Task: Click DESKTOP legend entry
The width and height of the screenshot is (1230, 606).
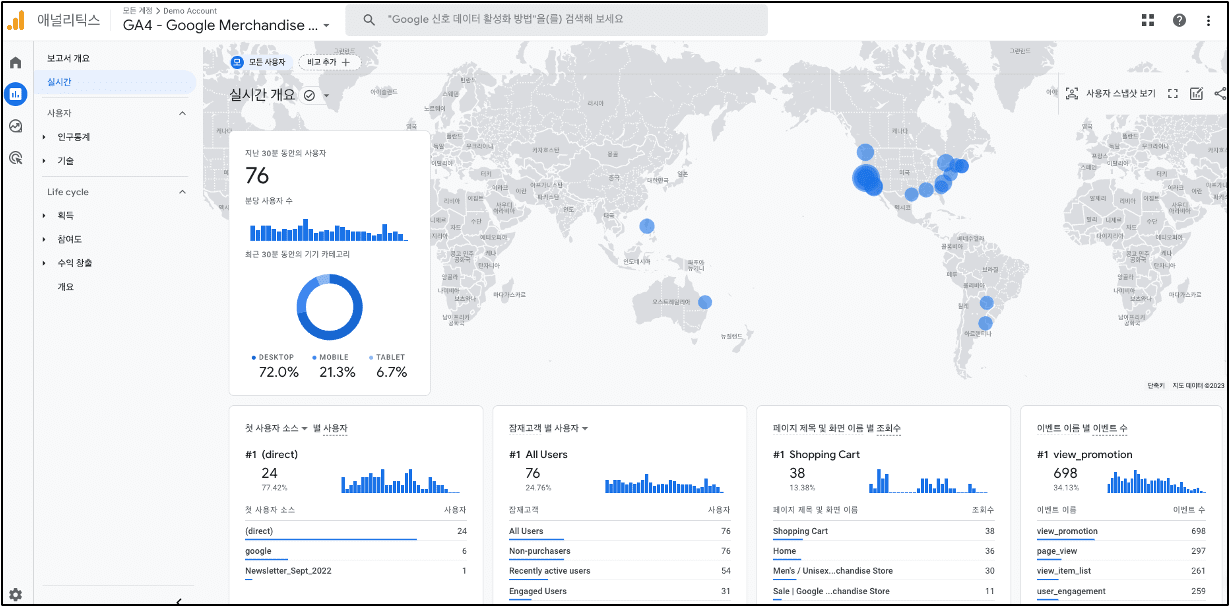Action: tap(272, 358)
